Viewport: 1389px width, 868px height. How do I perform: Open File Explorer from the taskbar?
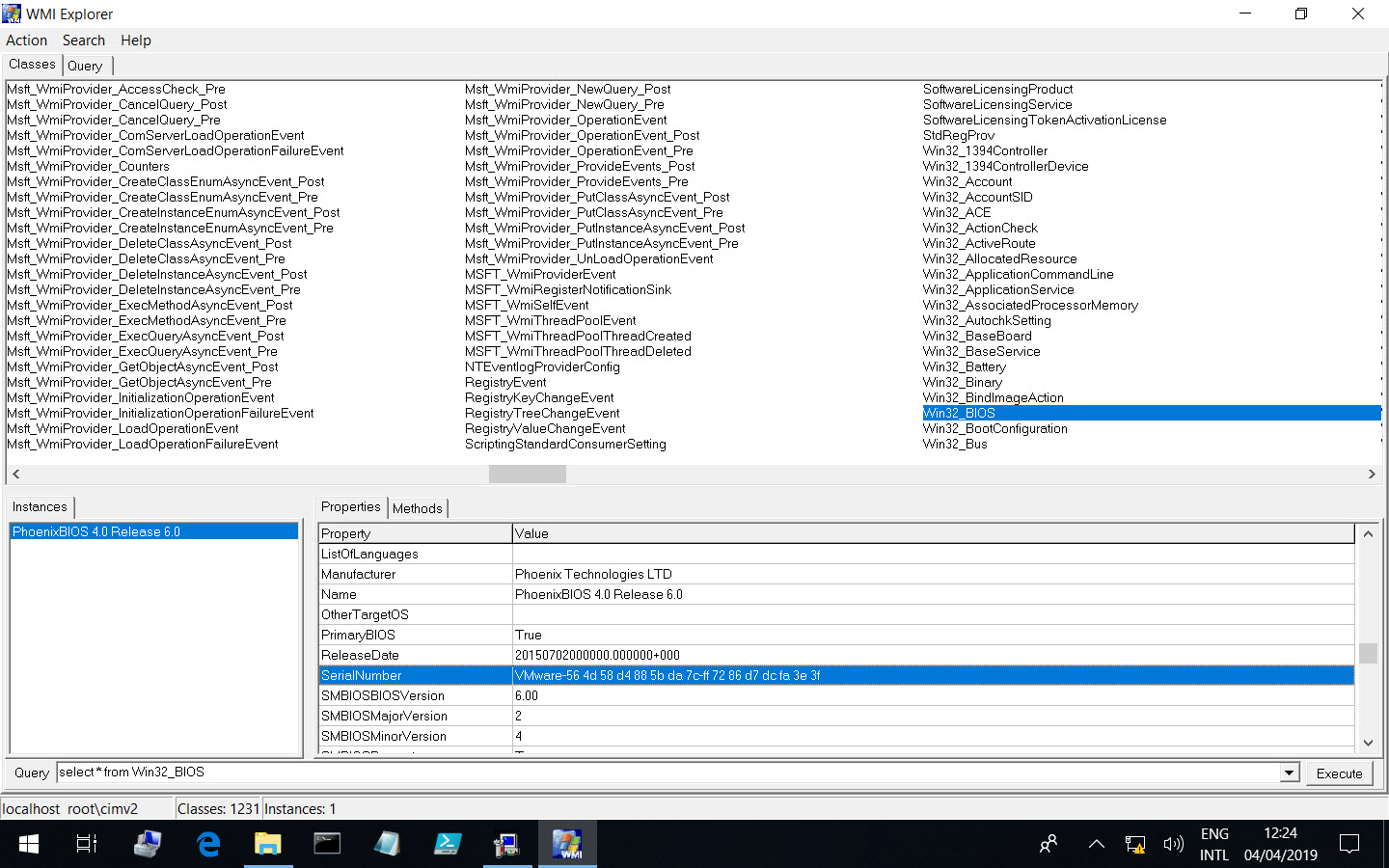[268, 844]
